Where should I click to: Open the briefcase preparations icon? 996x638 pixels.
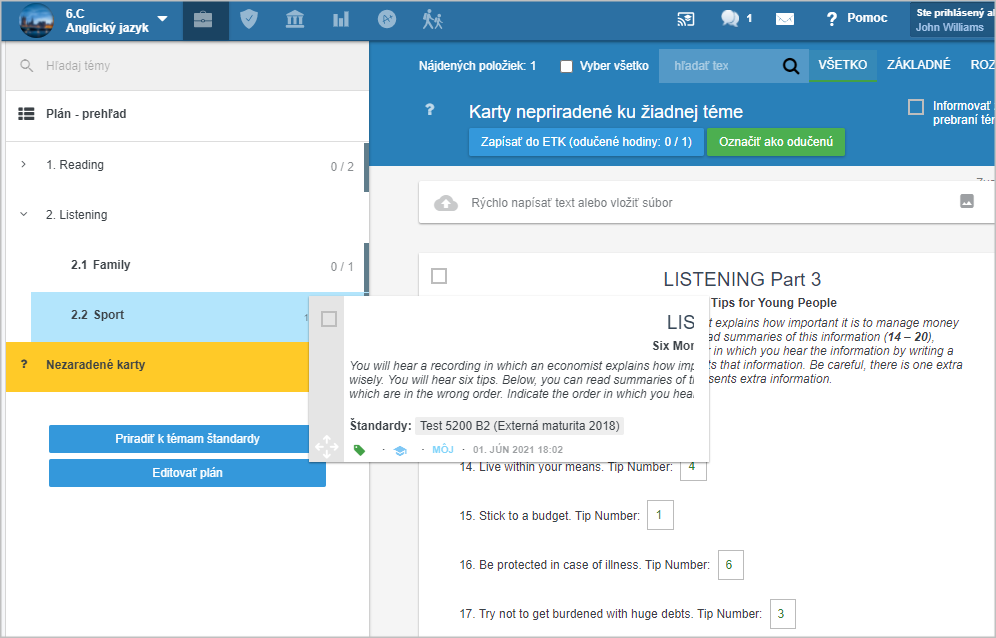point(203,20)
